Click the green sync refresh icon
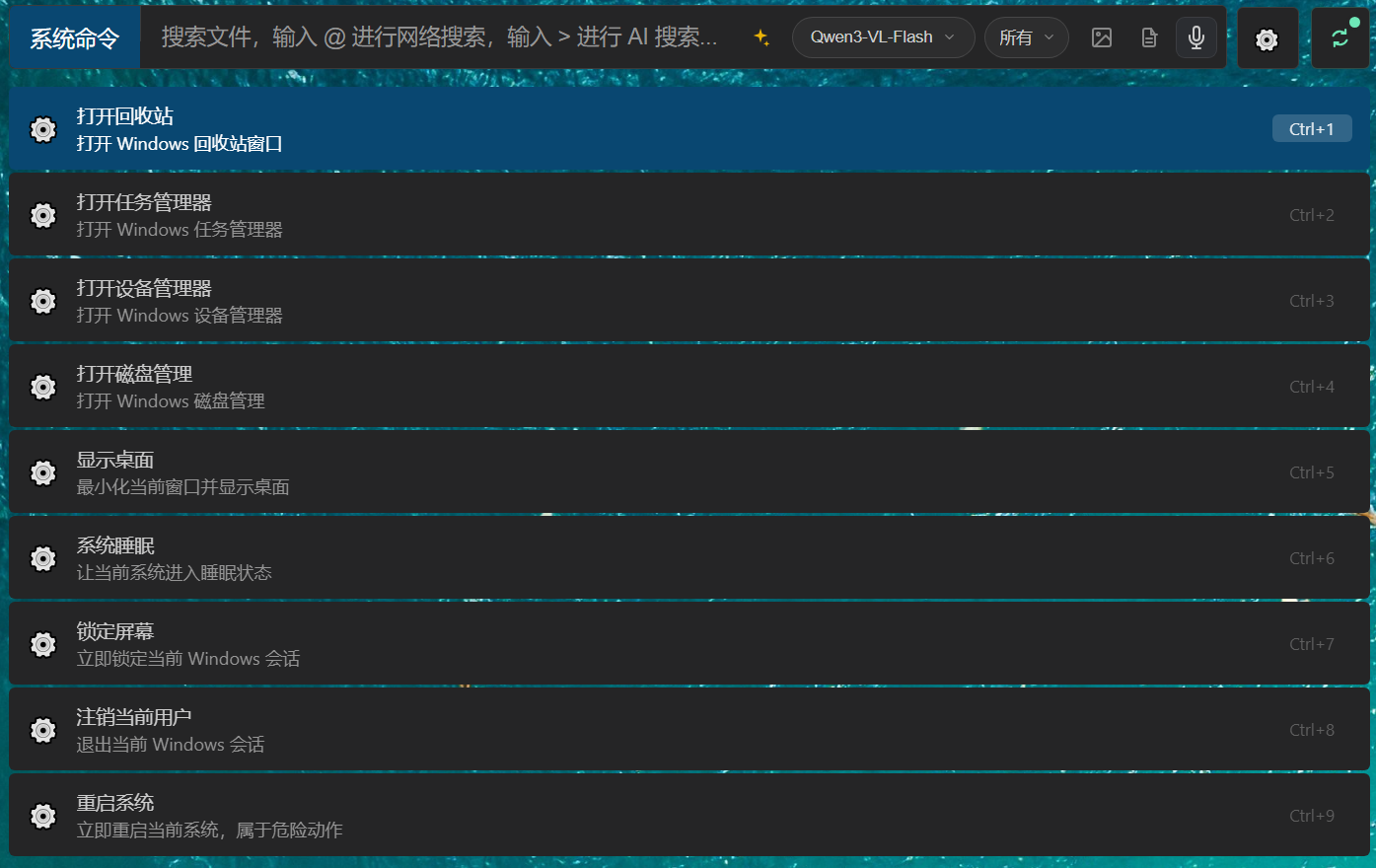This screenshot has width=1376, height=868. [x=1340, y=38]
